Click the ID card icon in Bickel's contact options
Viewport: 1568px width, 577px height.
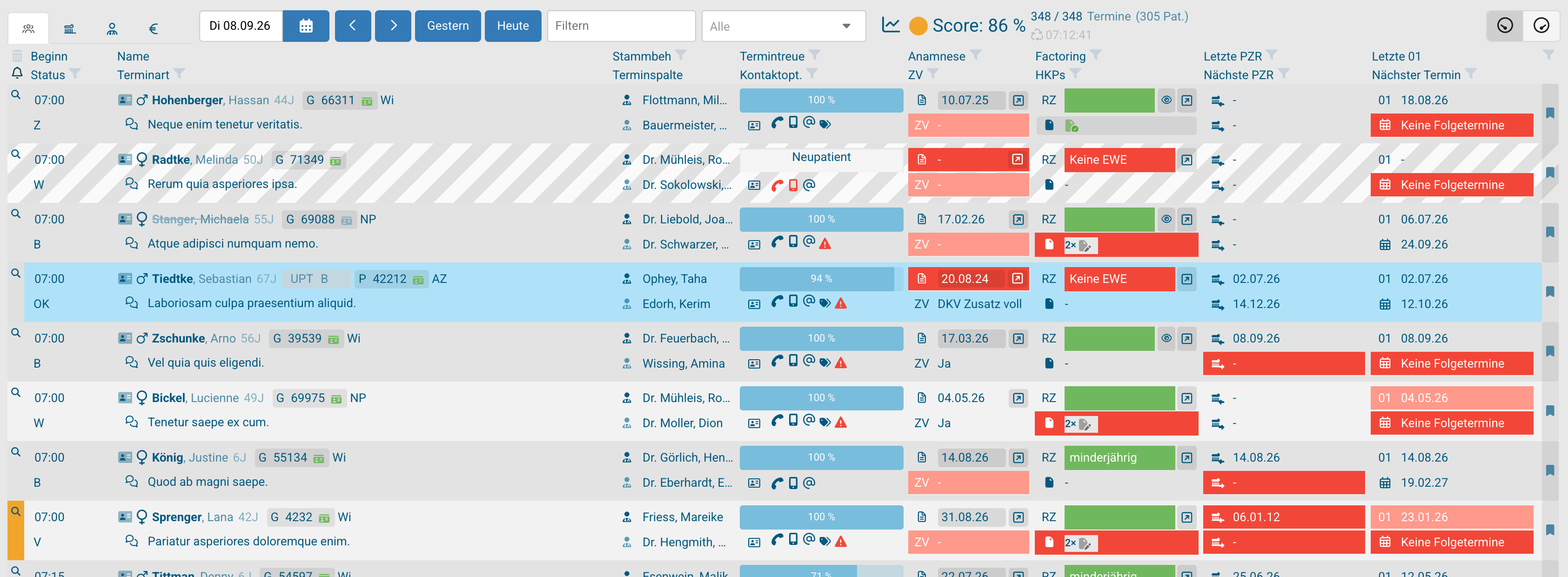(754, 423)
